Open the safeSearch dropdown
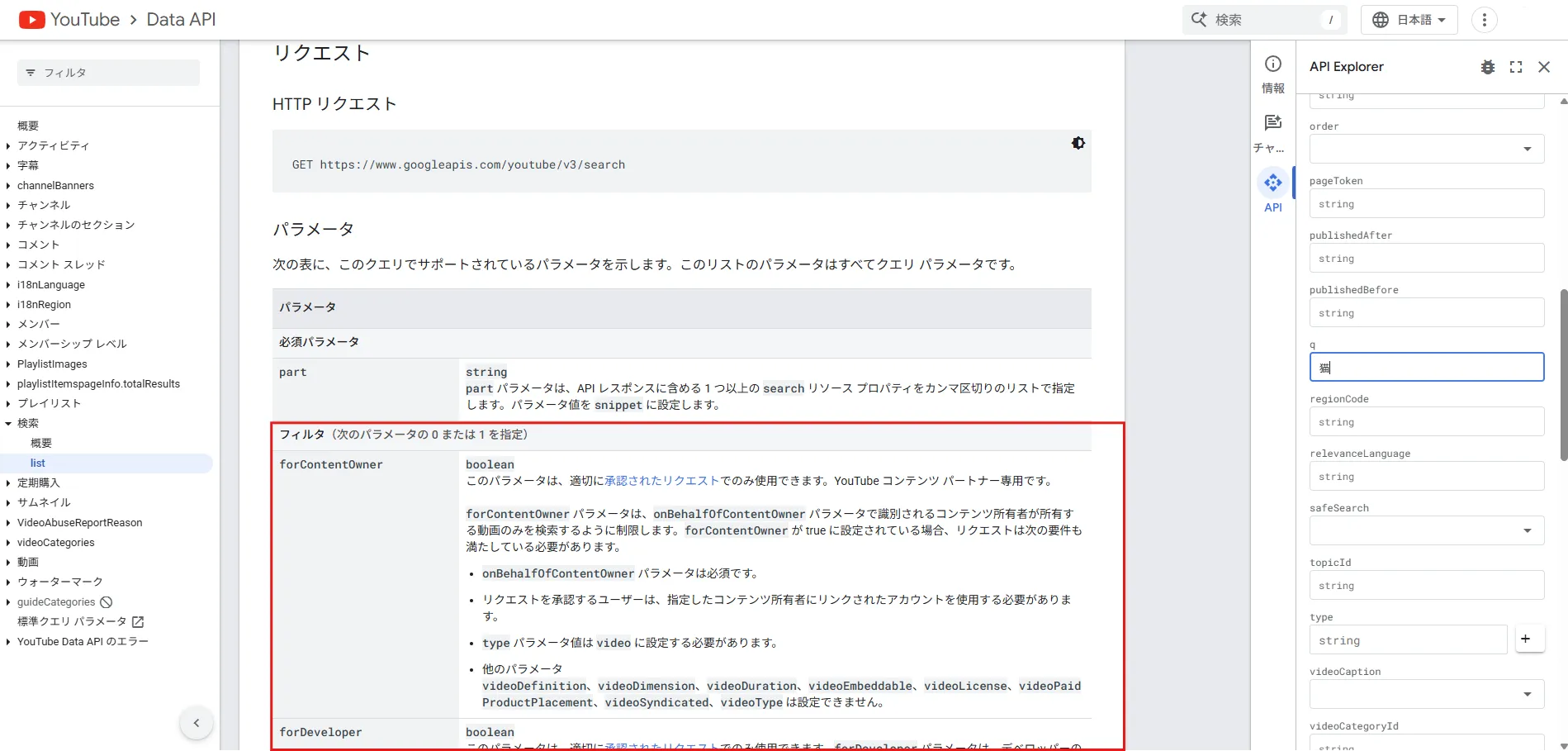Image resolution: width=1568 pixels, height=751 pixels. pos(1427,530)
